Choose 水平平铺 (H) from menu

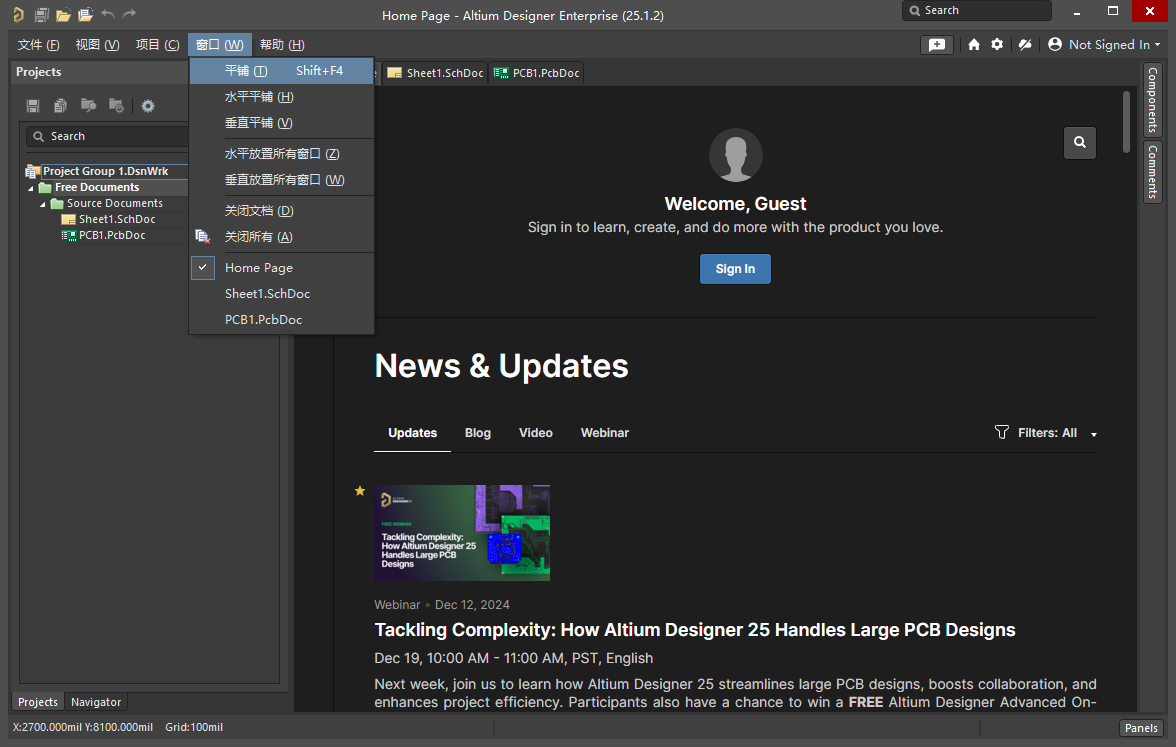pyautogui.click(x=281, y=97)
